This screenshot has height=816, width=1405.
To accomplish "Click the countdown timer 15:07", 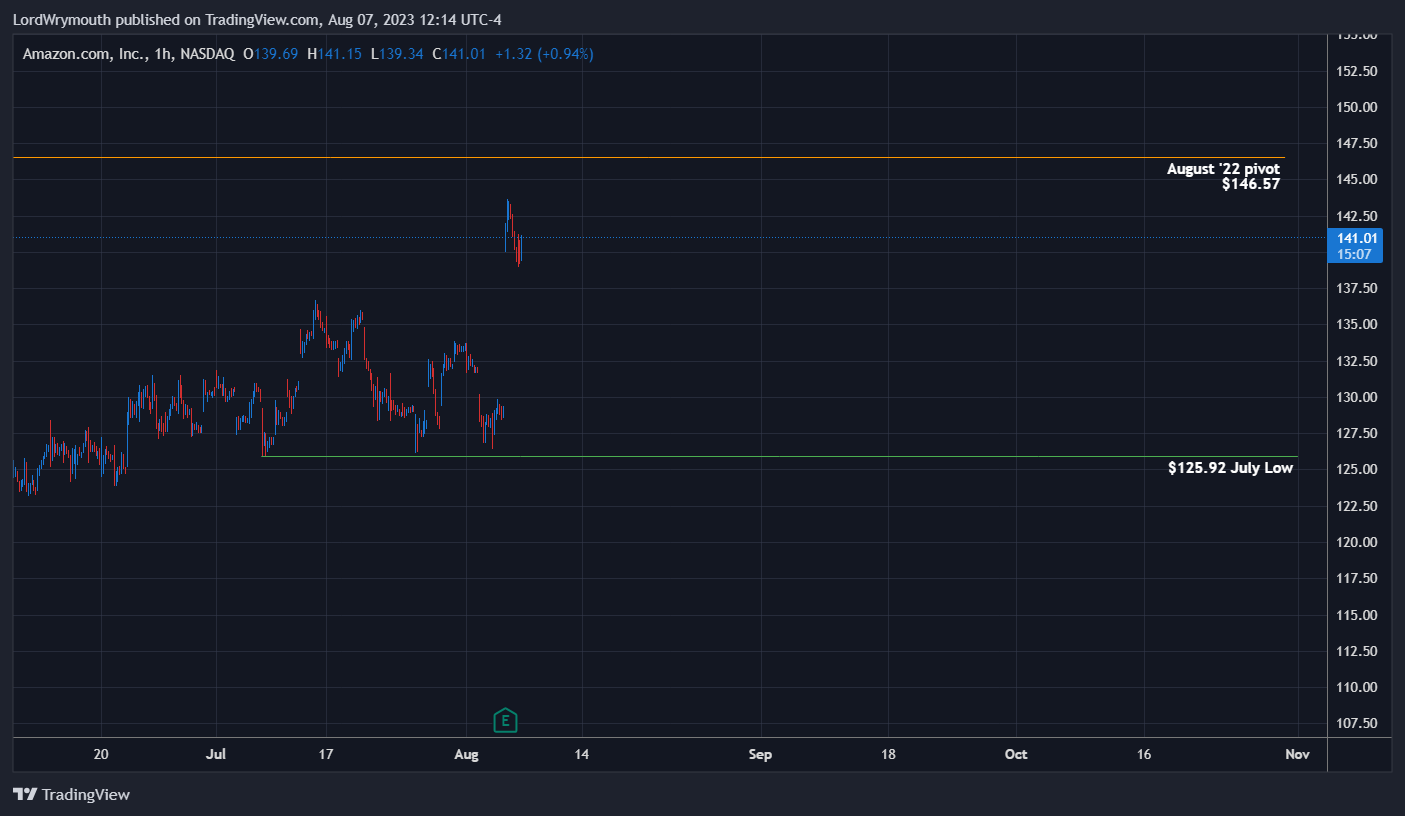I will 1356,254.
